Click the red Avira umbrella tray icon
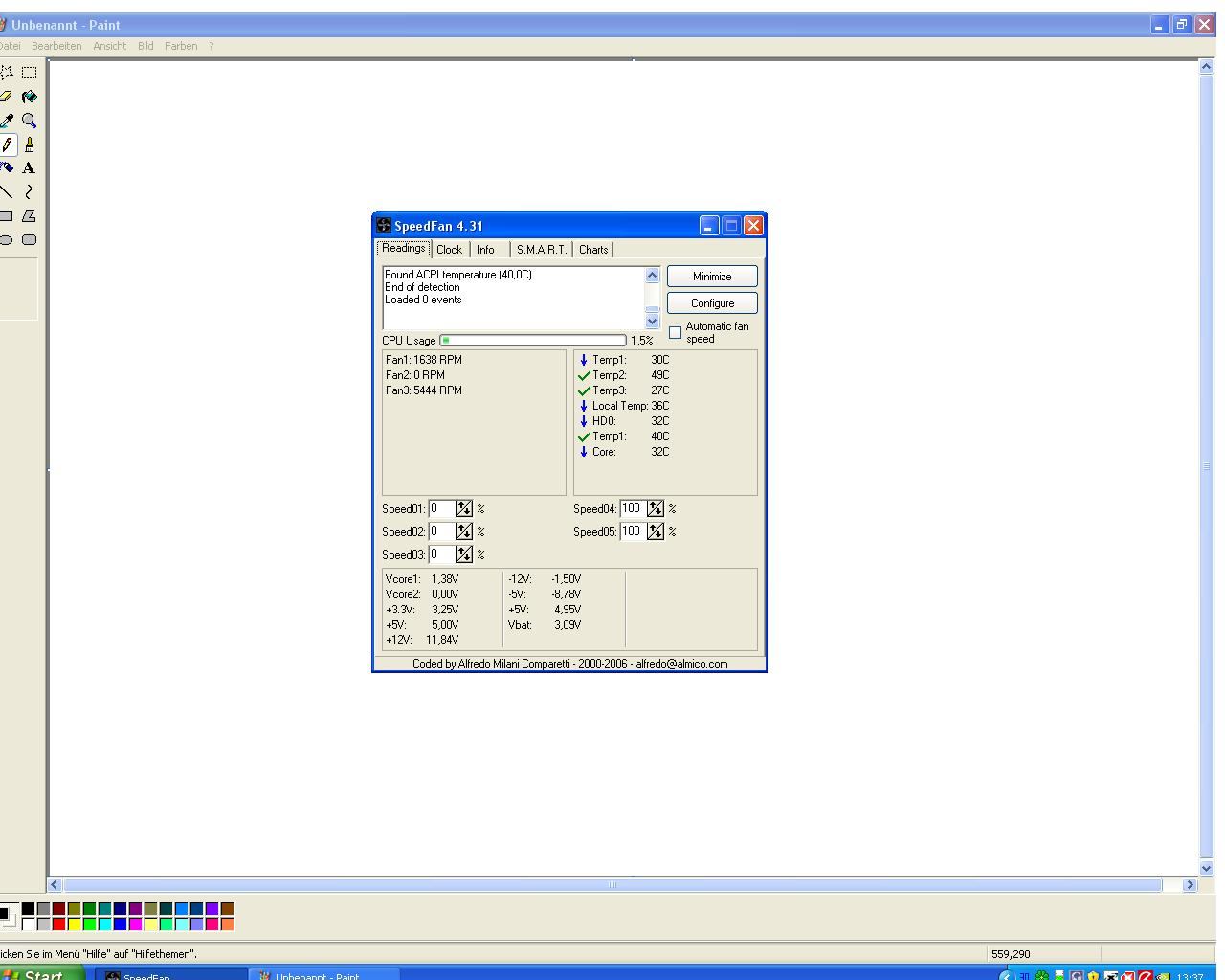The image size is (1225, 980). (1146, 976)
